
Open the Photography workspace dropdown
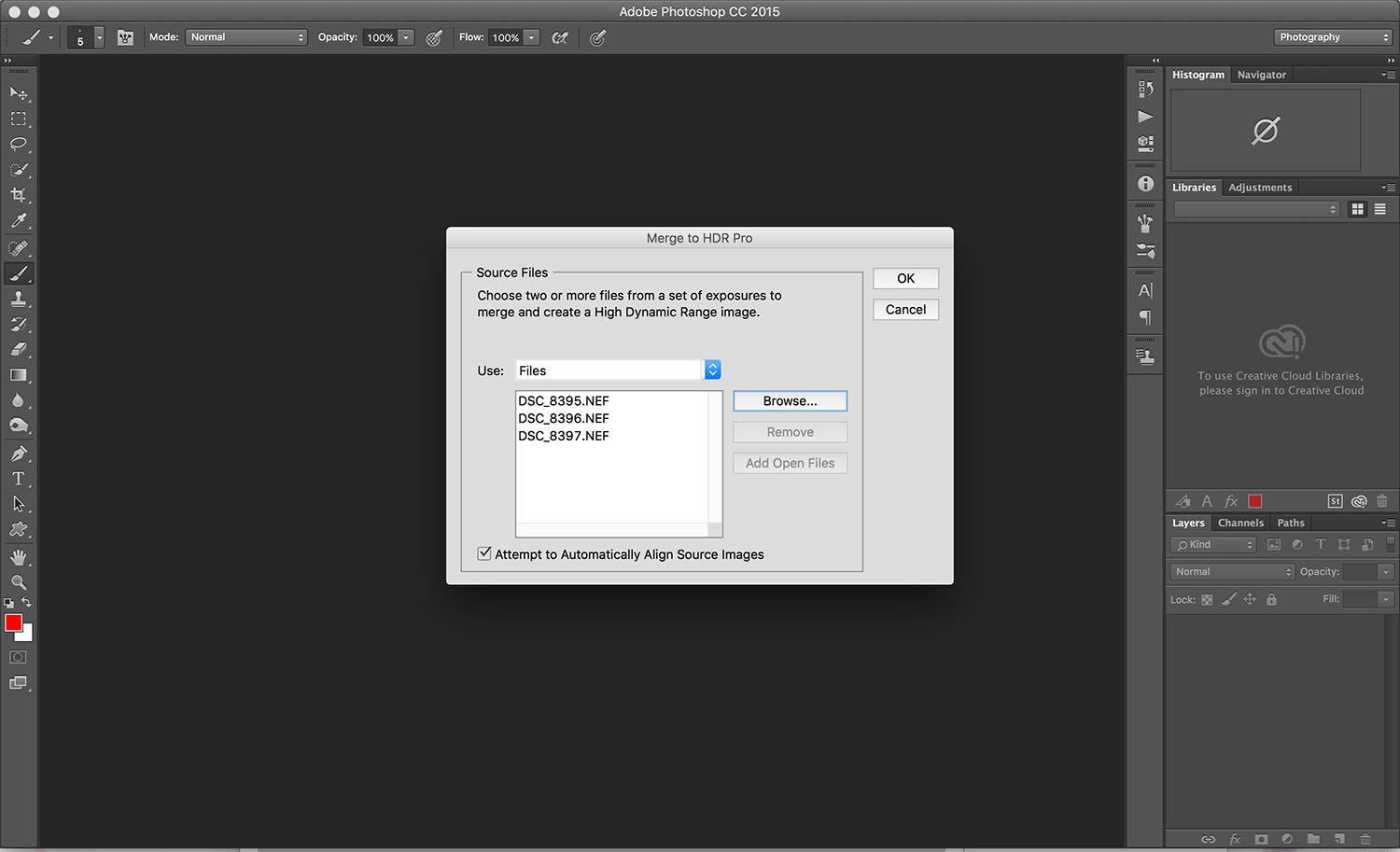tap(1333, 37)
